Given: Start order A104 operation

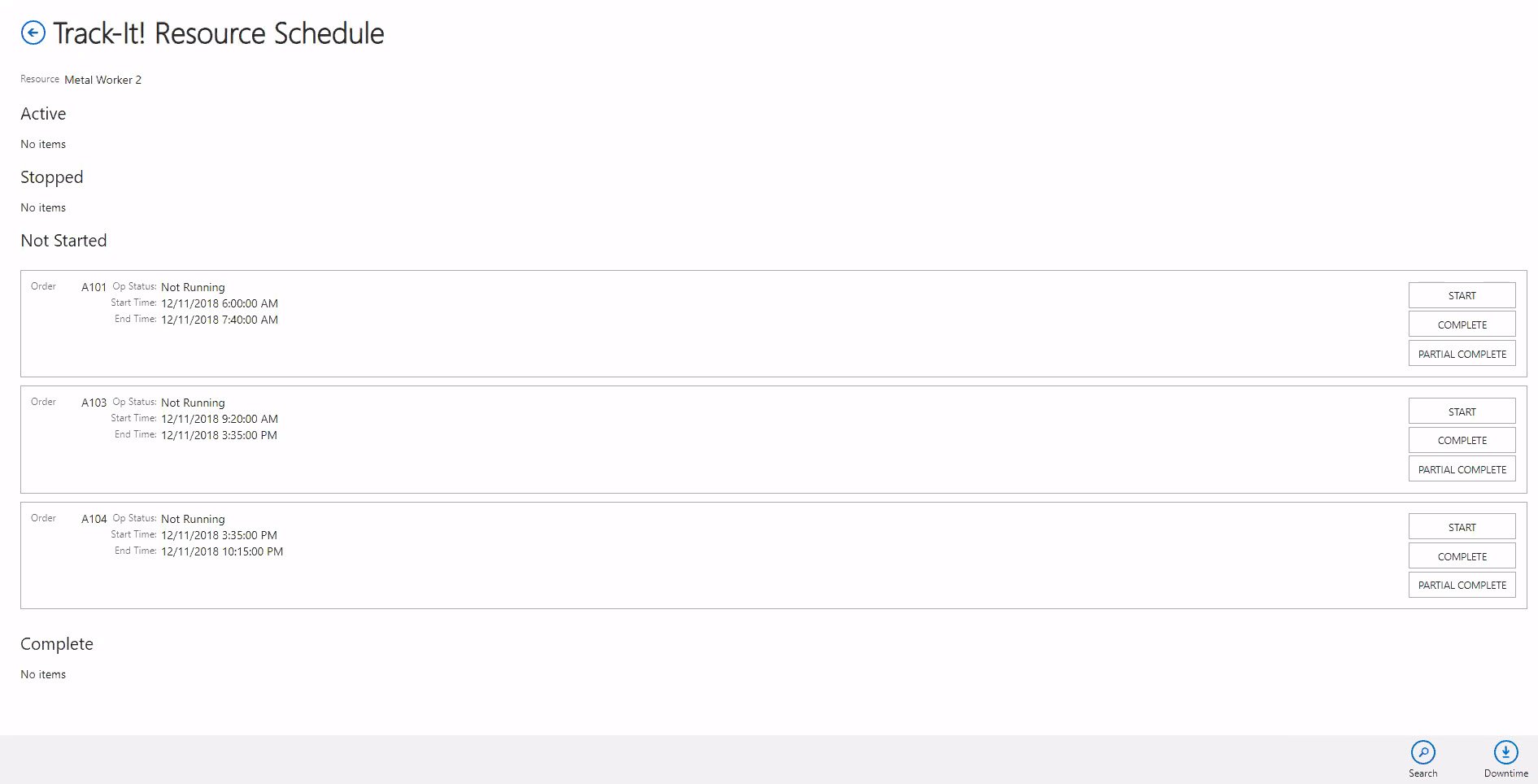Looking at the screenshot, I should pos(1462,527).
